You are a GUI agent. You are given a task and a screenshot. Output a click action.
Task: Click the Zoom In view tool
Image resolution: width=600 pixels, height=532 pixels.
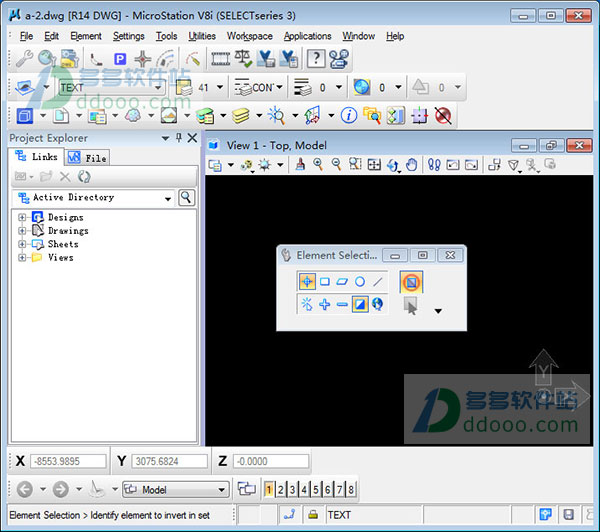coord(318,165)
